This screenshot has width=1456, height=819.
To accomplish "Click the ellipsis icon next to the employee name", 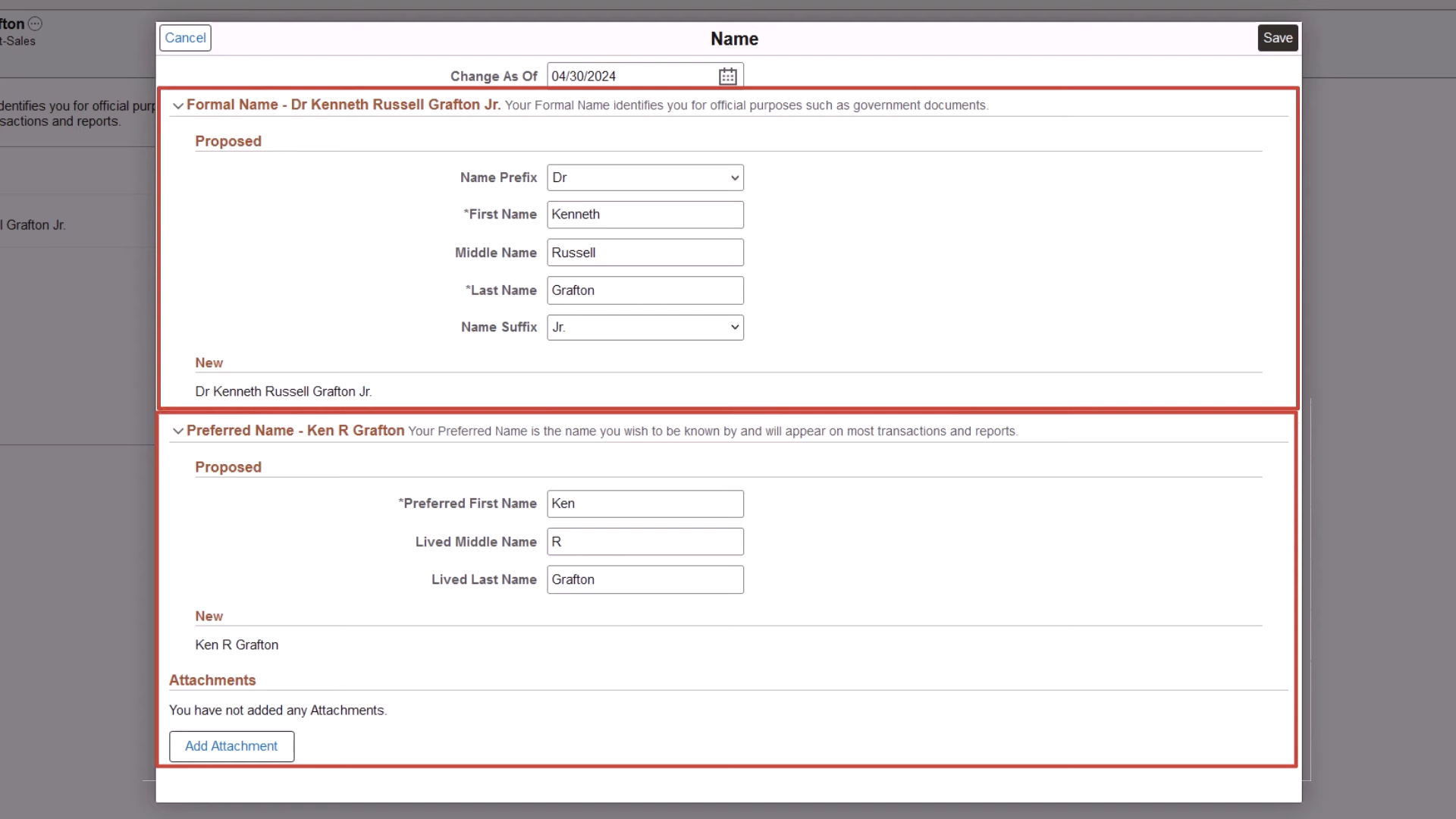I will pyautogui.click(x=35, y=24).
